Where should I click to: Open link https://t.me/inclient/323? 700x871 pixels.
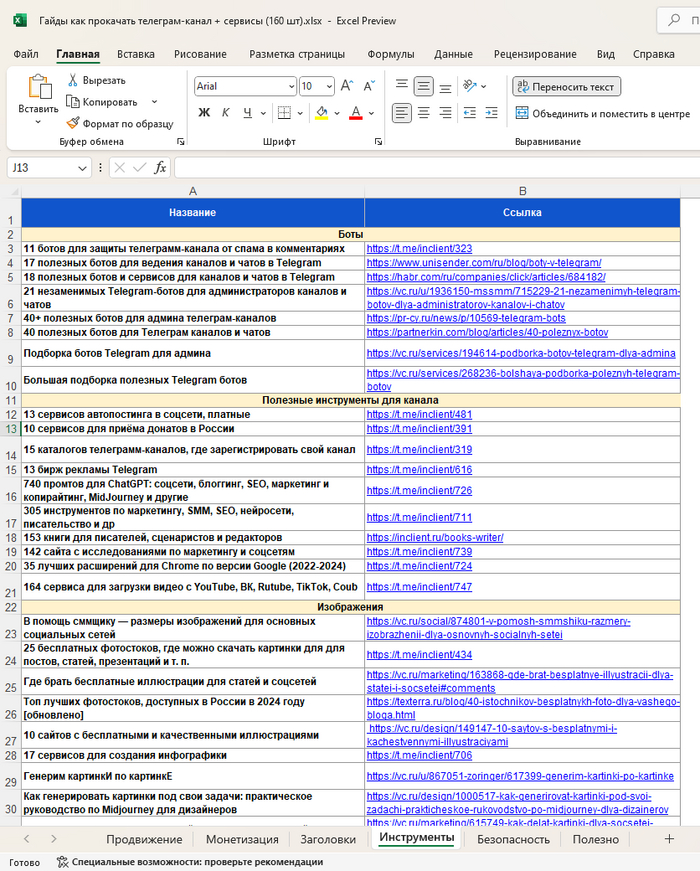419,248
